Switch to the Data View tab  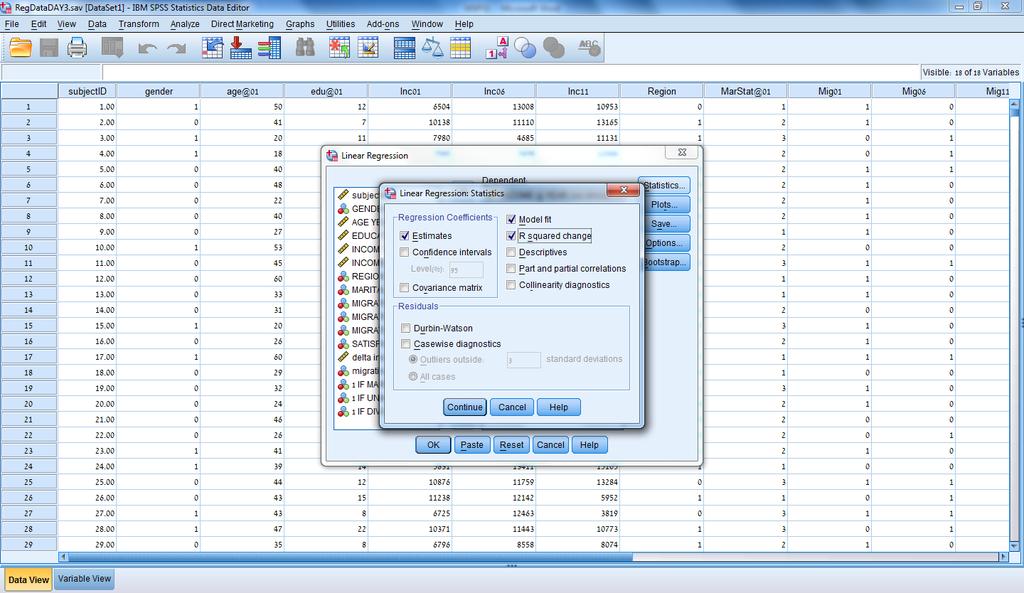[x=28, y=579]
